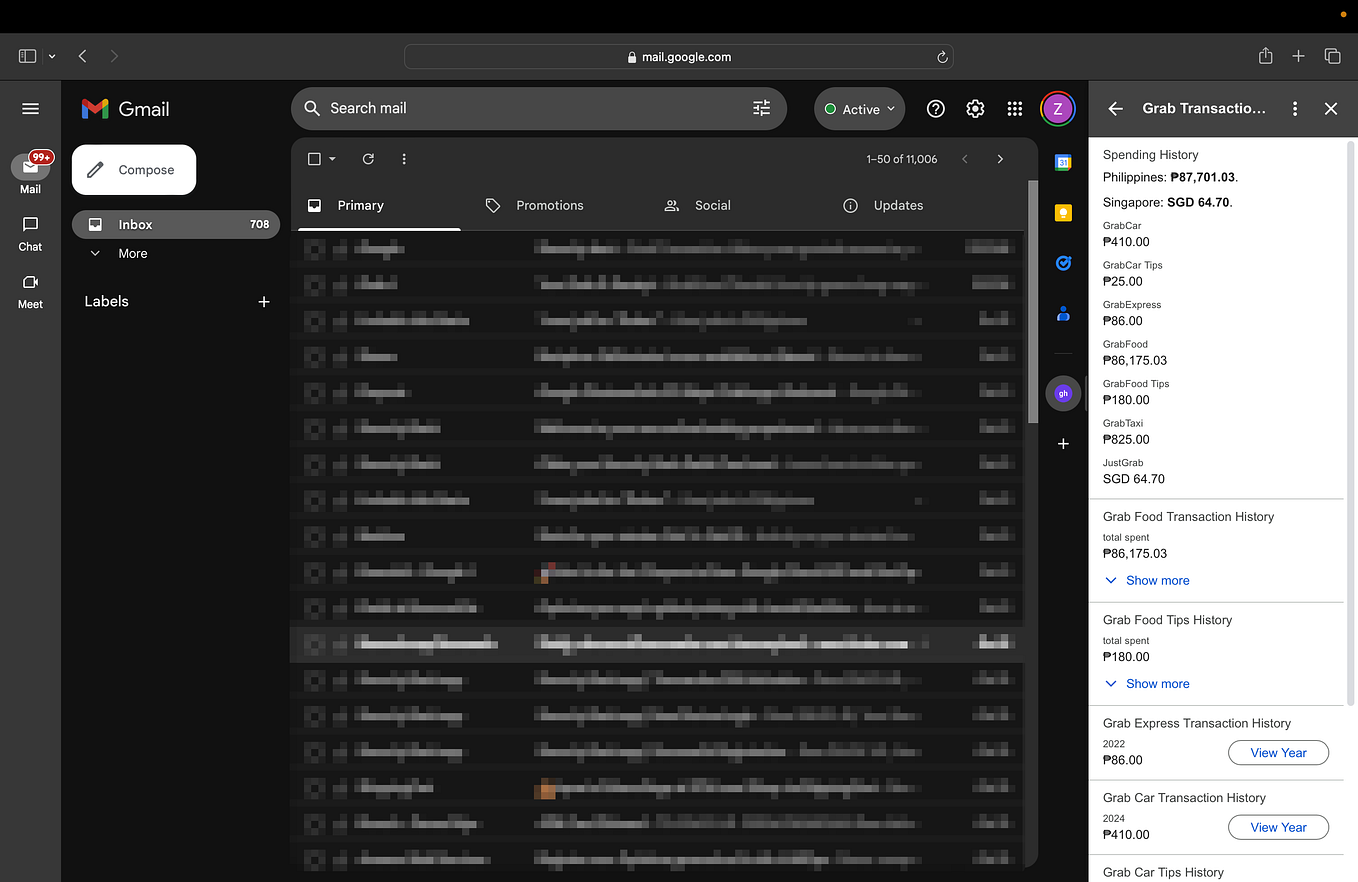Screen dimensions: 1358x882
Task: Click the GrabFood ₱86,175.03 amount in Spending History
Action: pyautogui.click(x=1135, y=361)
